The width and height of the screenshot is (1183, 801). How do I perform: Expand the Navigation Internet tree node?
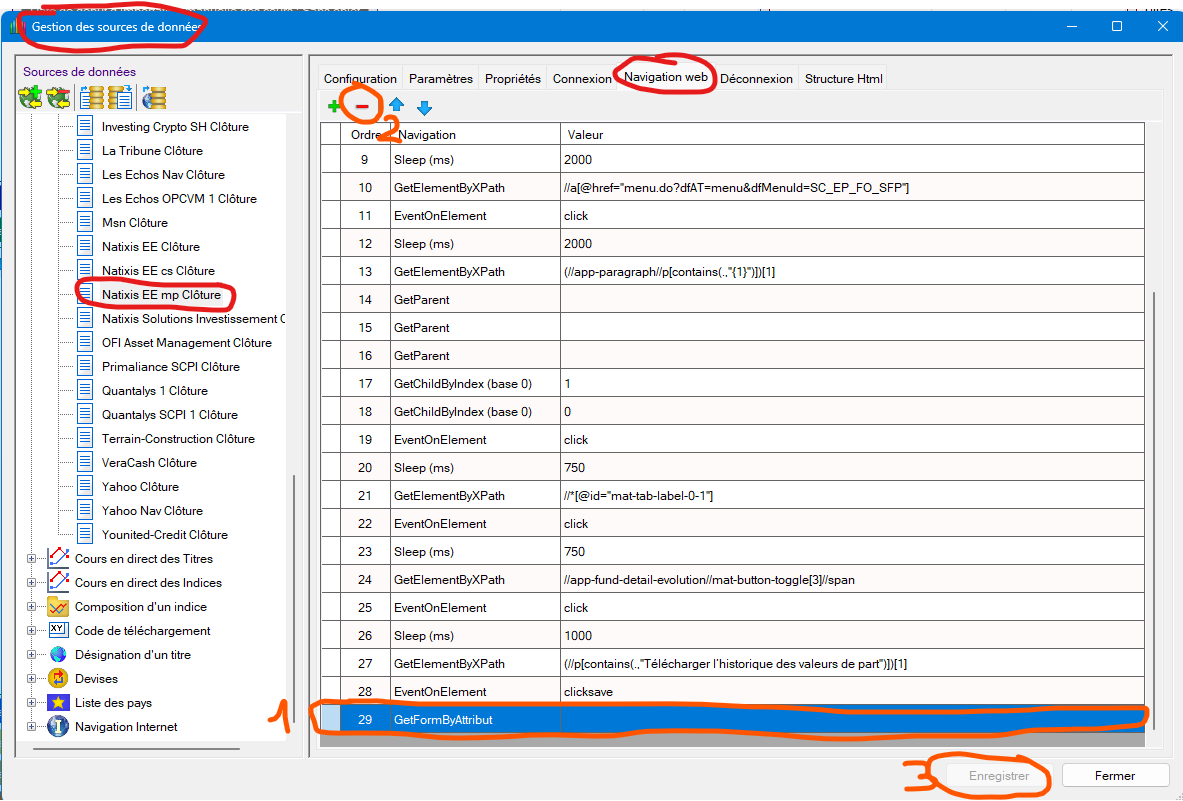pyautogui.click(x=31, y=727)
